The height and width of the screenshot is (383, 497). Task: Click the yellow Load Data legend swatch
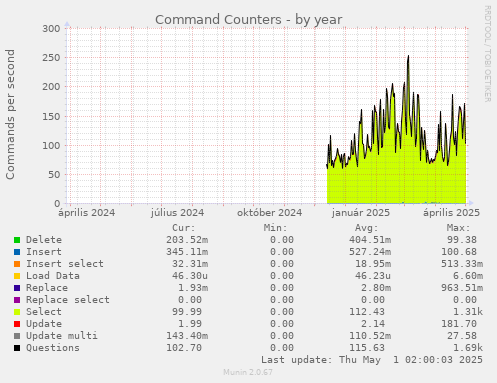[x=17, y=276]
